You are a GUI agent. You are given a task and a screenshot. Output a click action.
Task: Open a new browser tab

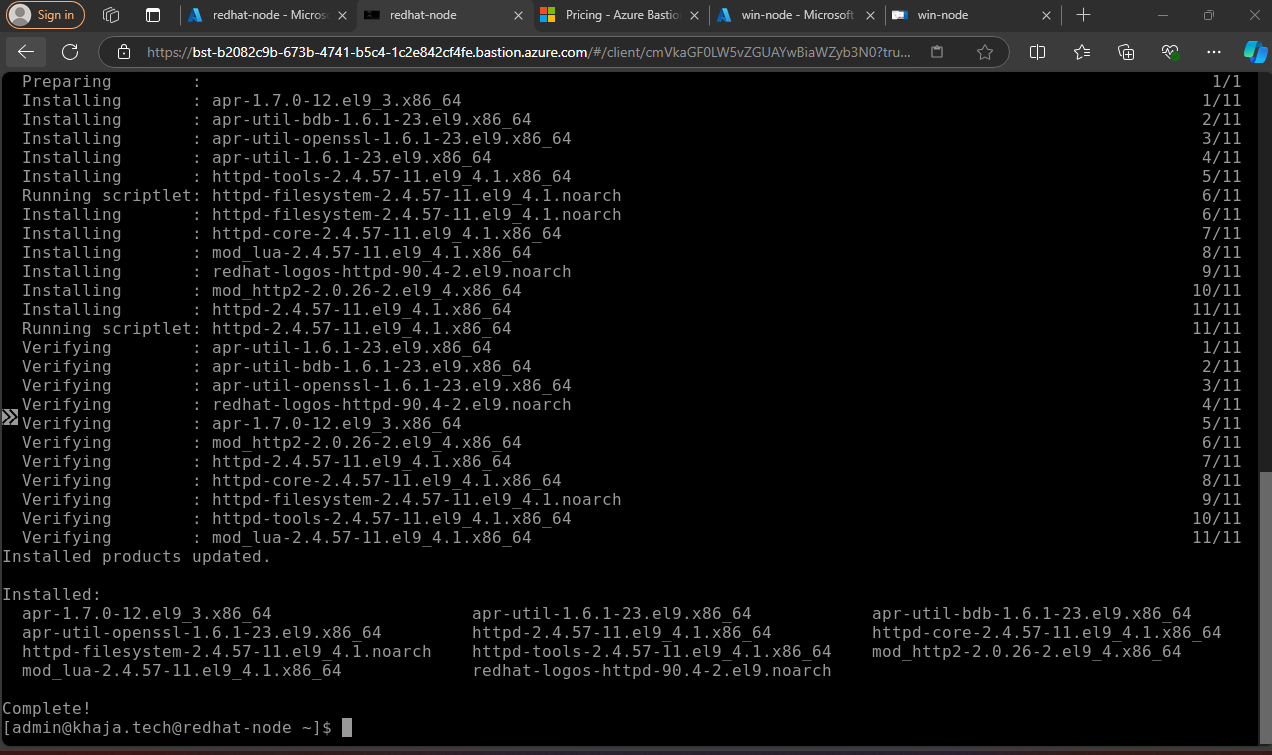coord(1084,15)
